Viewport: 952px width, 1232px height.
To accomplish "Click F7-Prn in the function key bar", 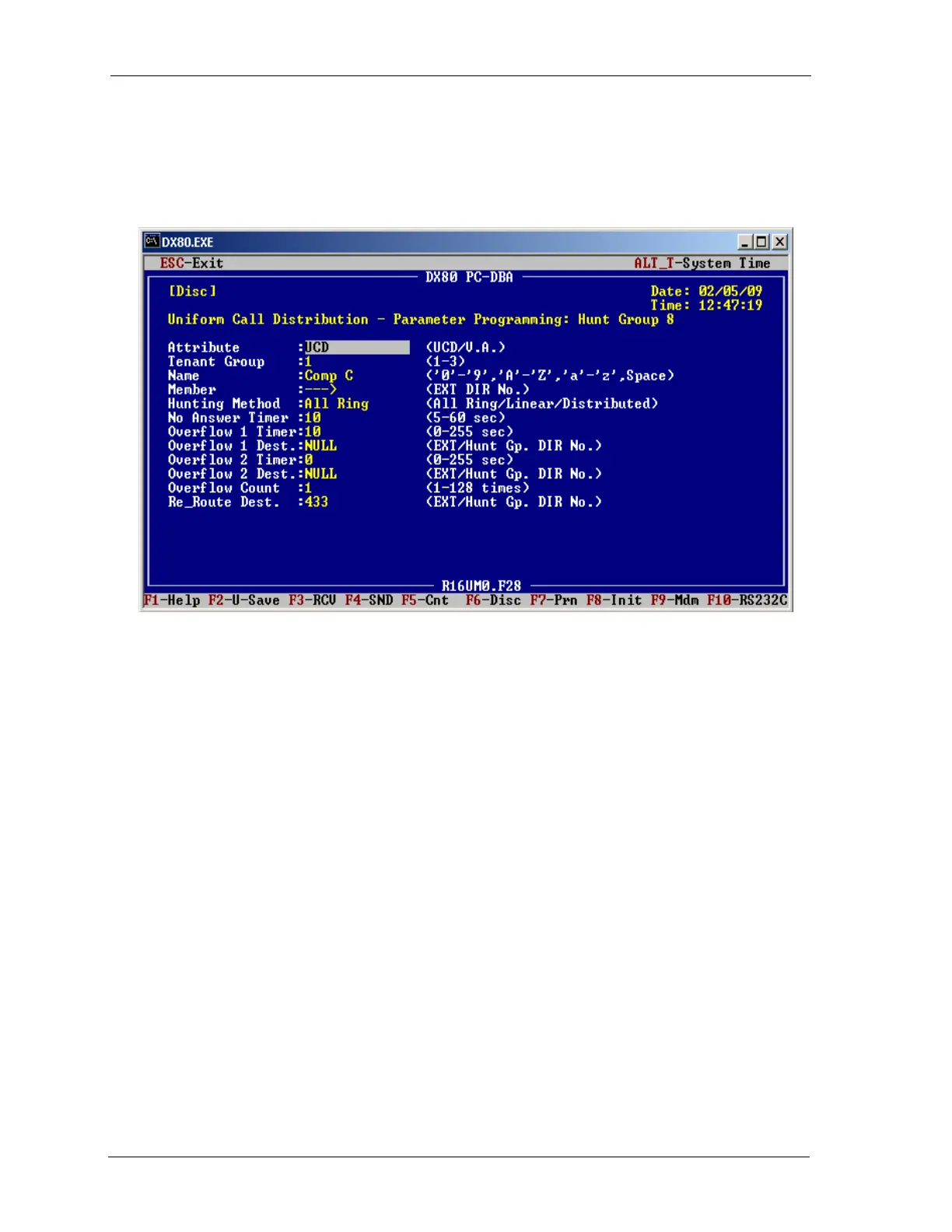I will [x=554, y=600].
